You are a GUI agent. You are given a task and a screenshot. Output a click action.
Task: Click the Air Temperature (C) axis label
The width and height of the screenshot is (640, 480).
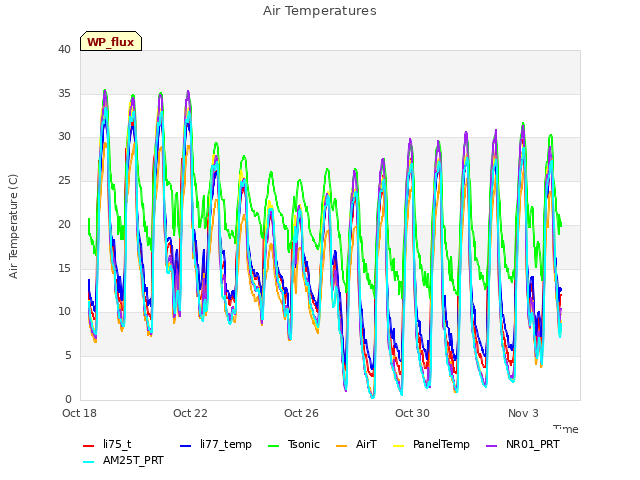pyautogui.click(x=13, y=226)
